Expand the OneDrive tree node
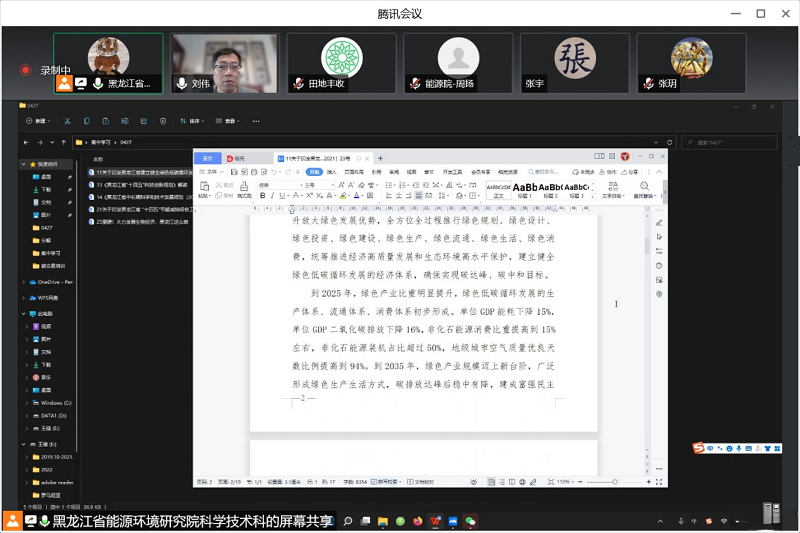Viewport: 800px width, 533px height. (x=23, y=282)
